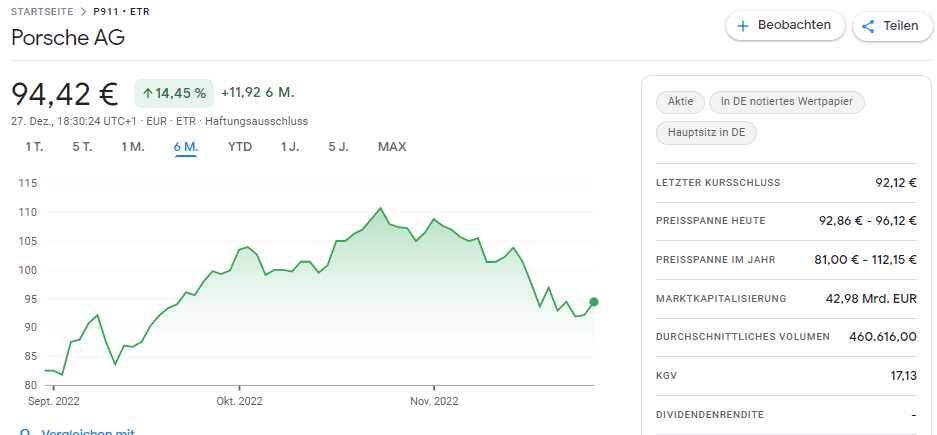Click the value 460.616,00

click(883, 337)
